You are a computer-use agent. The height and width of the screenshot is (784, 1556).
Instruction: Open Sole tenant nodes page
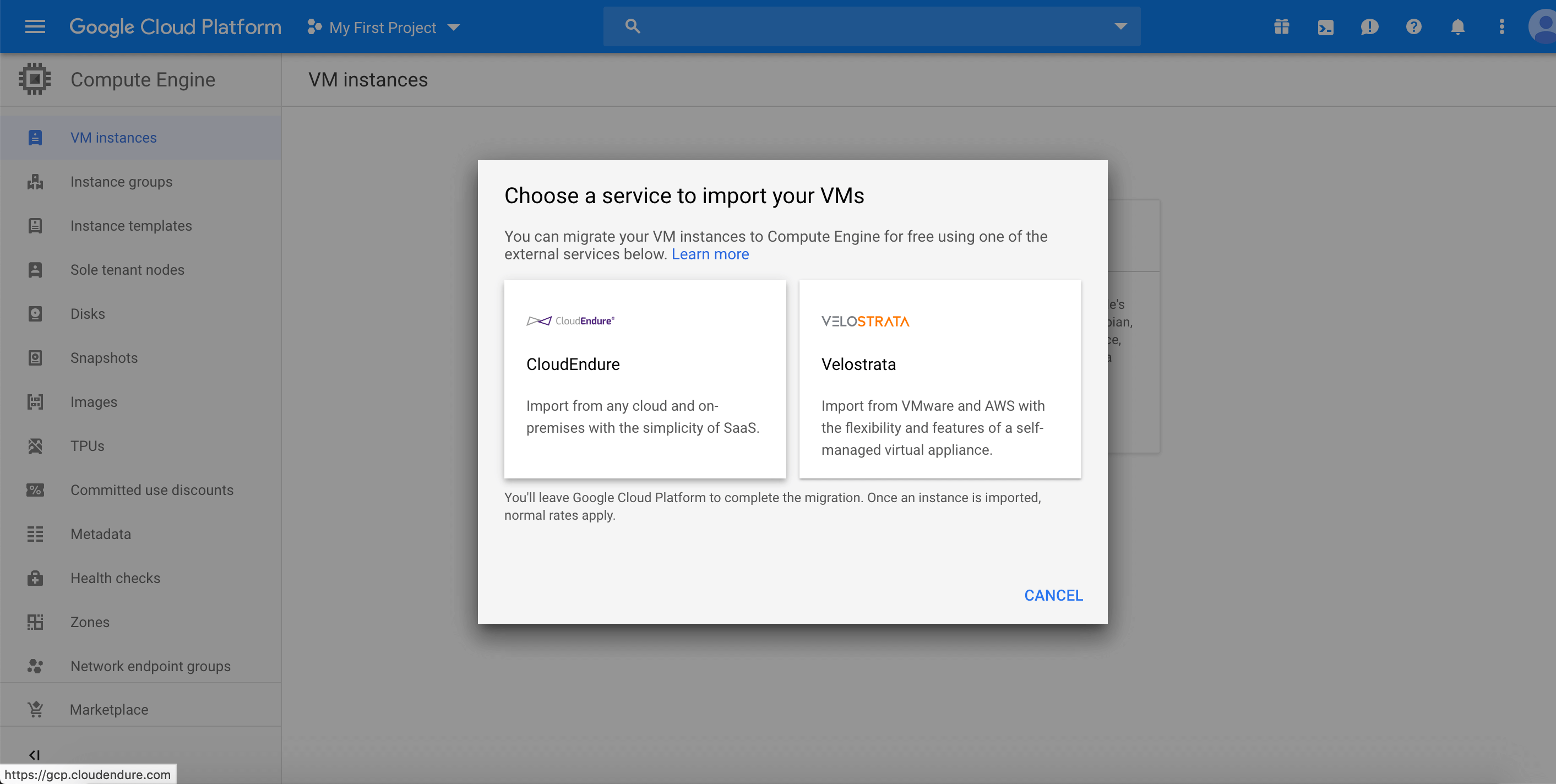point(140,270)
